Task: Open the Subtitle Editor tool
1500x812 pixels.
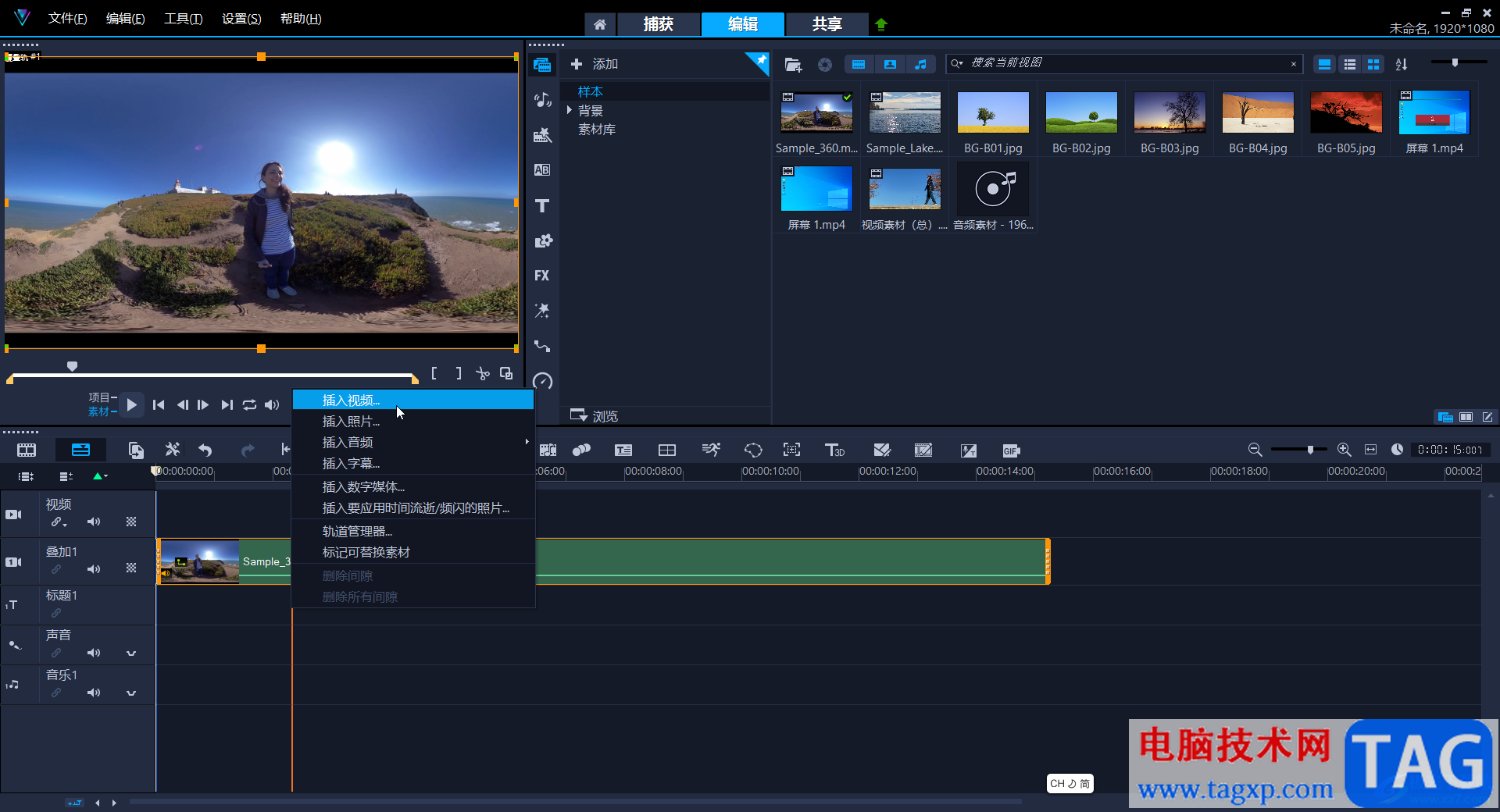Action: [623, 450]
